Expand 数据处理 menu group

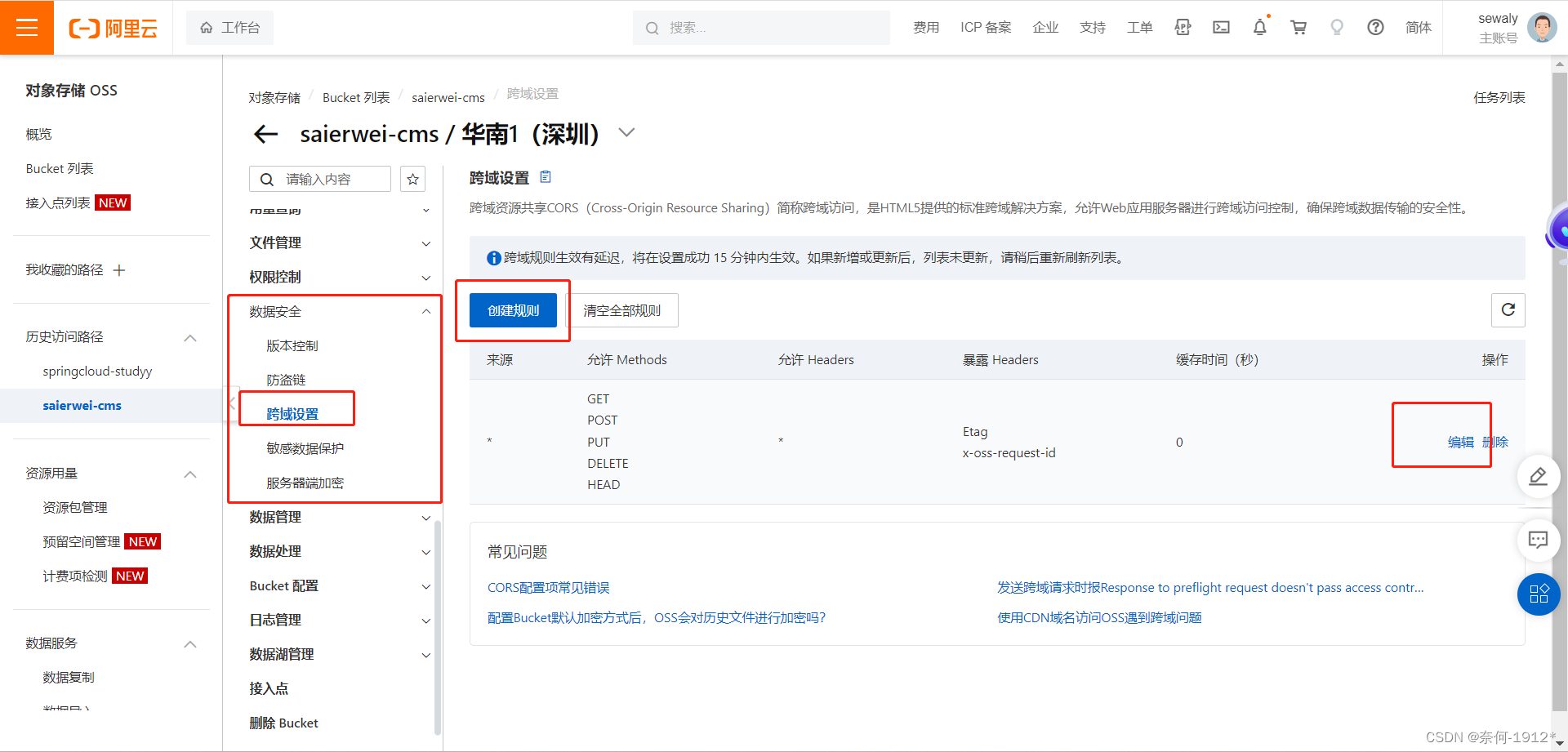340,552
